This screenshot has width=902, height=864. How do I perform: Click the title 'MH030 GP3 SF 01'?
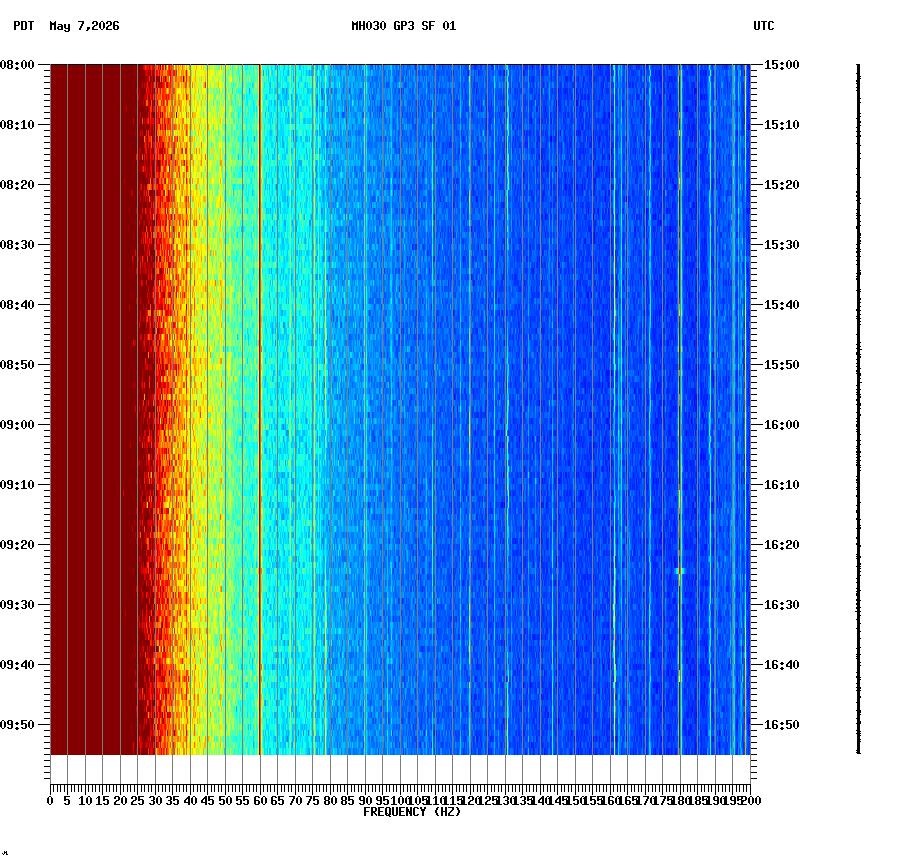pyautogui.click(x=404, y=26)
